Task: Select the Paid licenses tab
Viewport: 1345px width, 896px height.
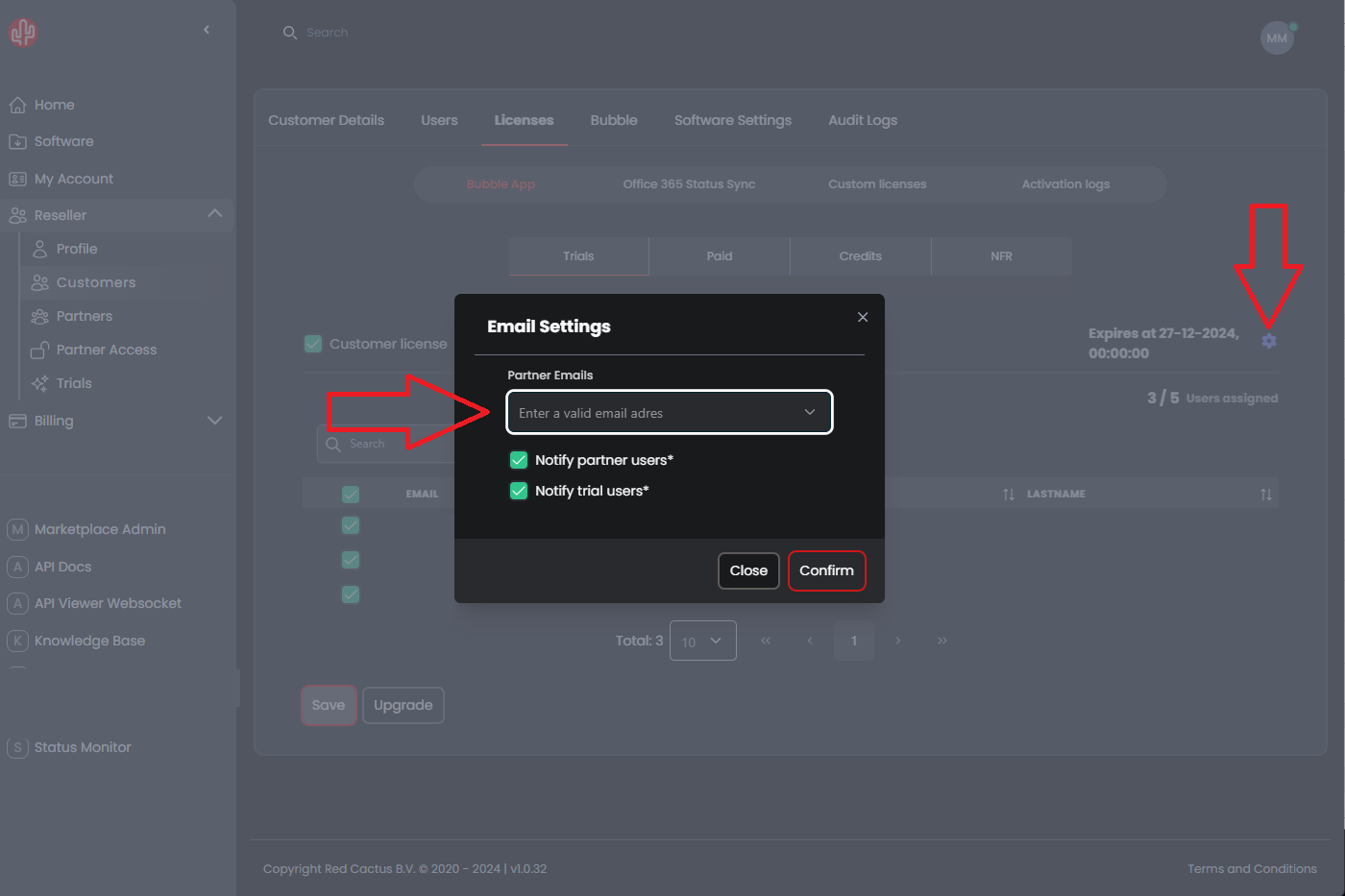Action: click(x=719, y=256)
